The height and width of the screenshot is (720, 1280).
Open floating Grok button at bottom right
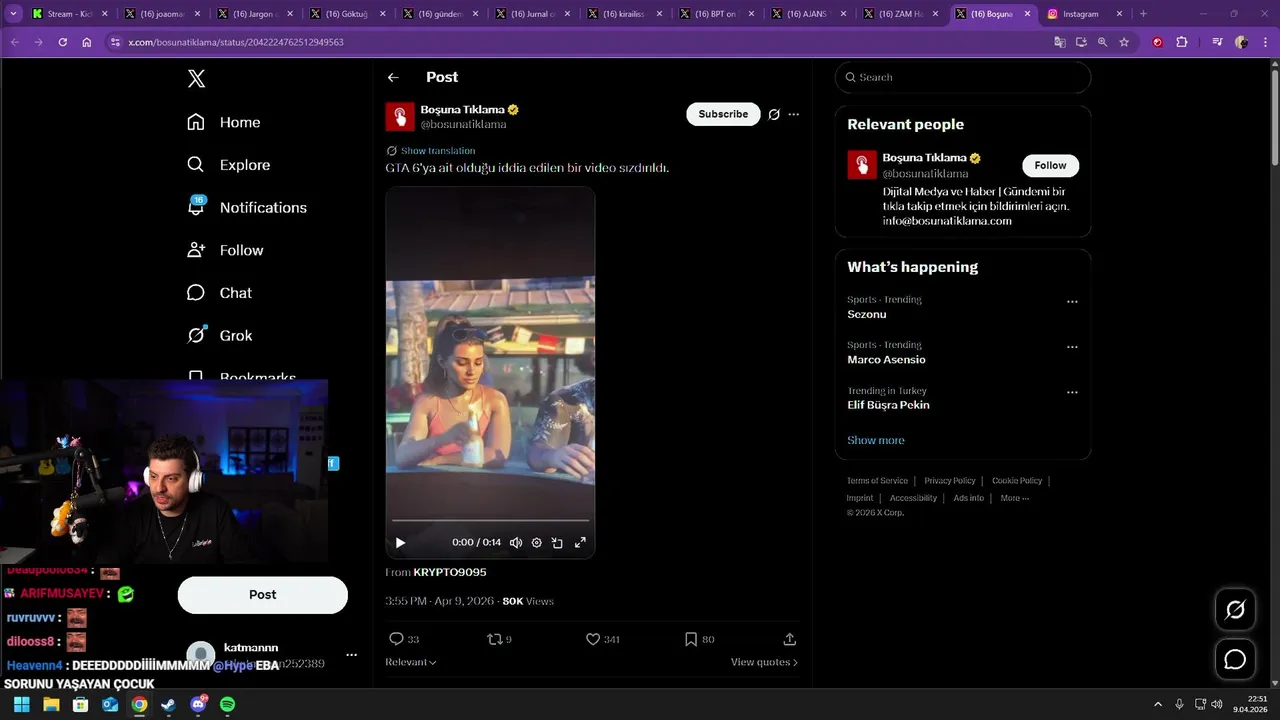click(1235, 610)
